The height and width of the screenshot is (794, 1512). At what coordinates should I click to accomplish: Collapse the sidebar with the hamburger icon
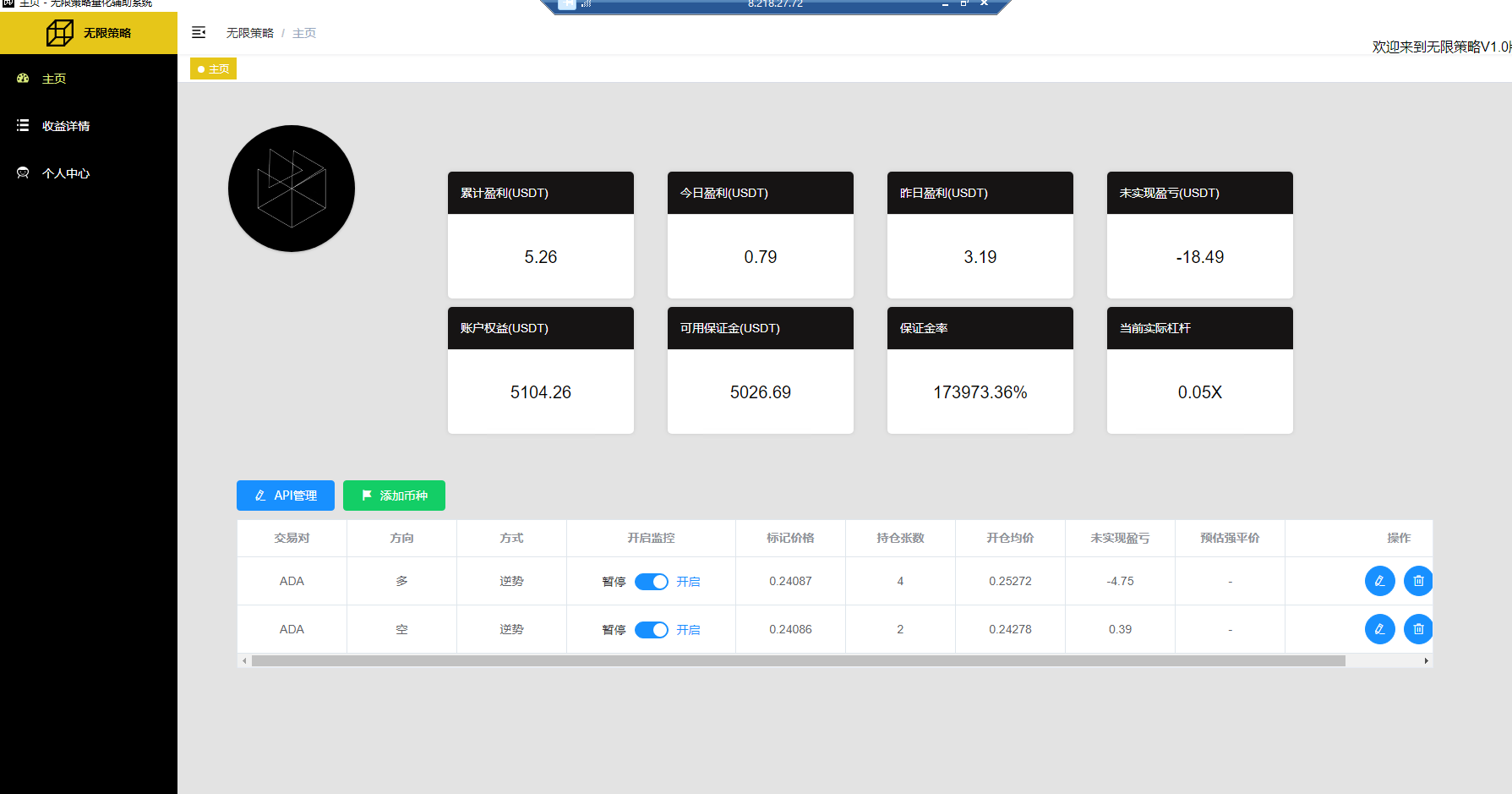point(199,33)
